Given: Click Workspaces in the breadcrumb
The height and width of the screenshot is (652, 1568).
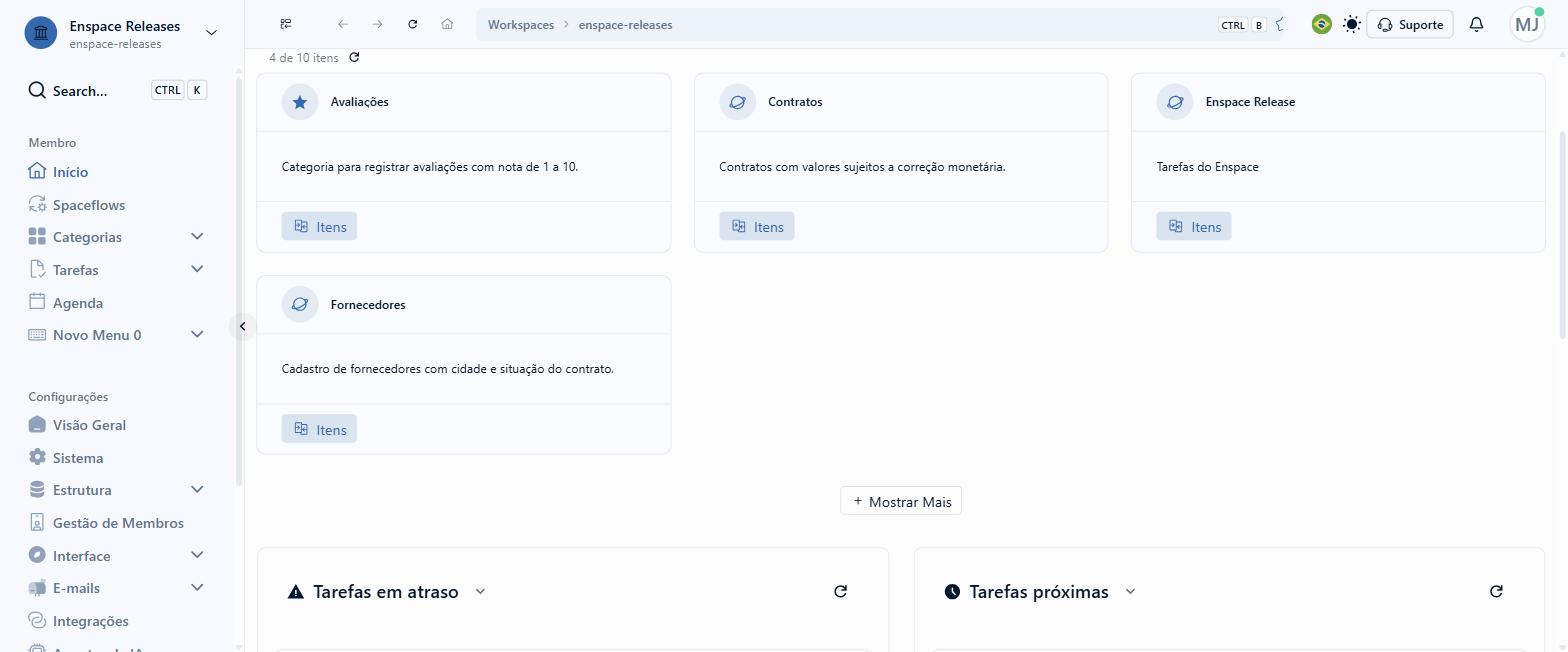Looking at the screenshot, I should [x=521, y=25].
